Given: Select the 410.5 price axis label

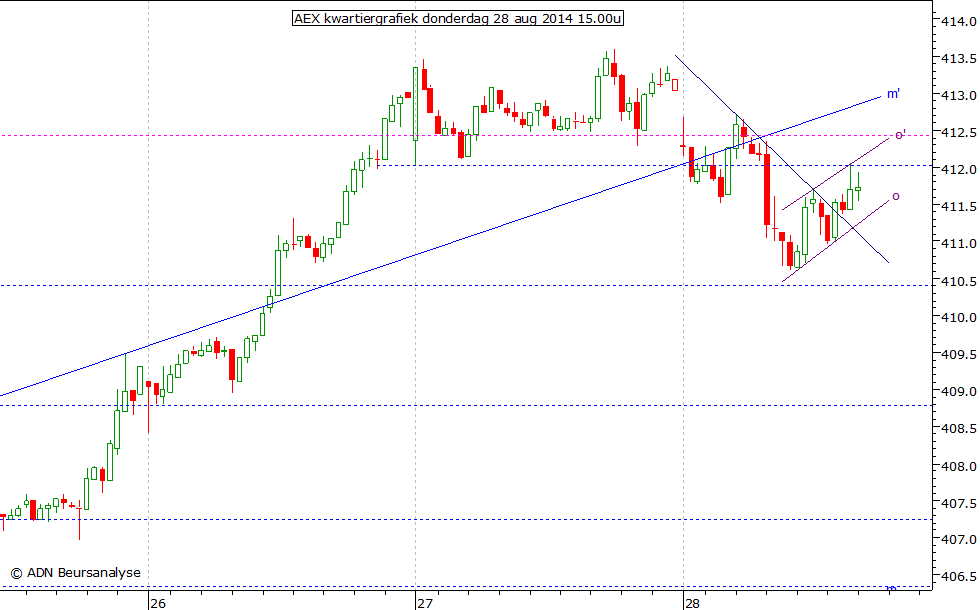Looking at the screenshot, I should click(959, 281).
